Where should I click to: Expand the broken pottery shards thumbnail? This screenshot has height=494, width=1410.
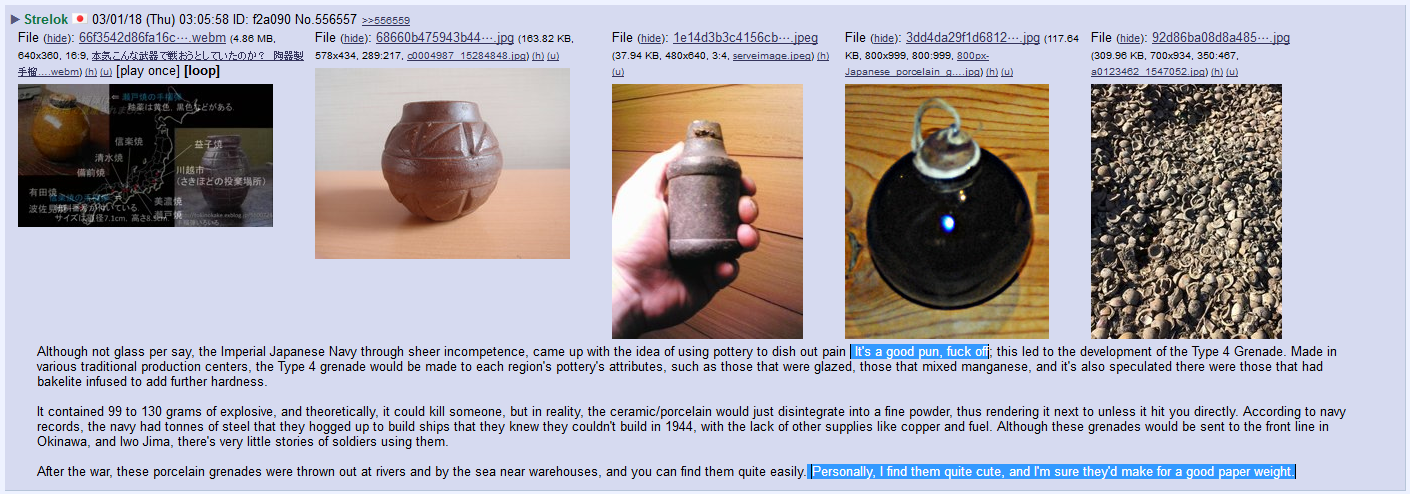(1186, 211)
